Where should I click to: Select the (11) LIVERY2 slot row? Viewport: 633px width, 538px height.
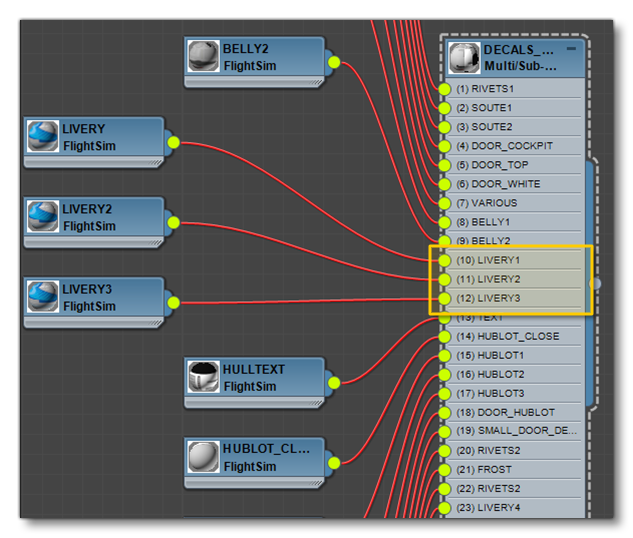[516, 279]
